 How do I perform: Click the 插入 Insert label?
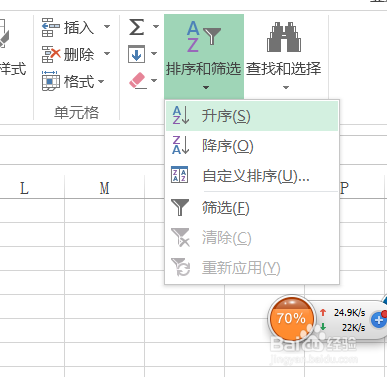pos(79,27)
